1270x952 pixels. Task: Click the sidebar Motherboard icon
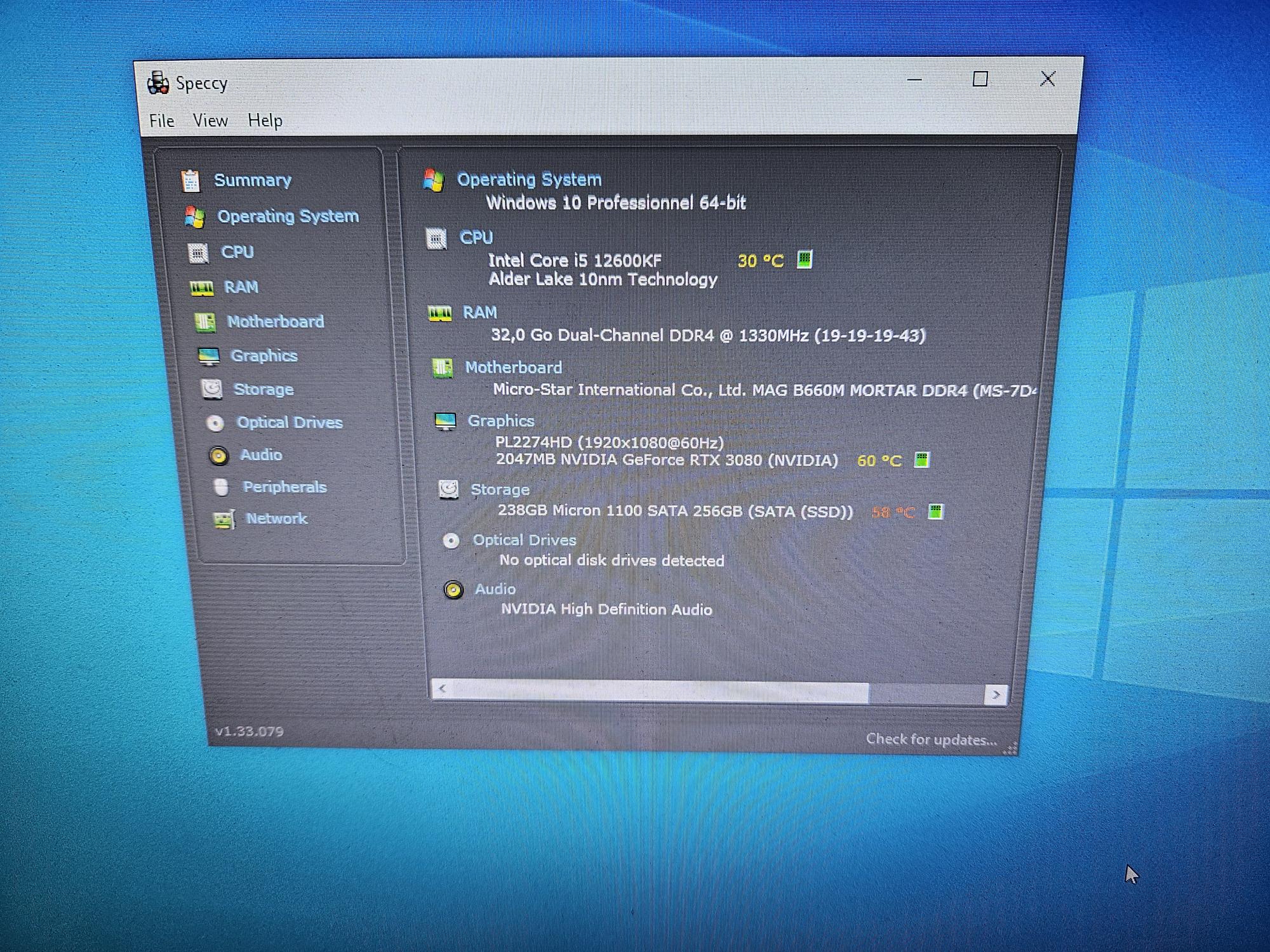tap(205, 322)
